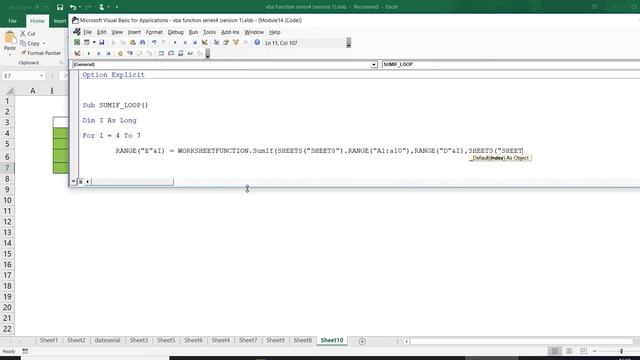Click Insert UserForm icon in VBA toolbar

(x=87, y=42)
